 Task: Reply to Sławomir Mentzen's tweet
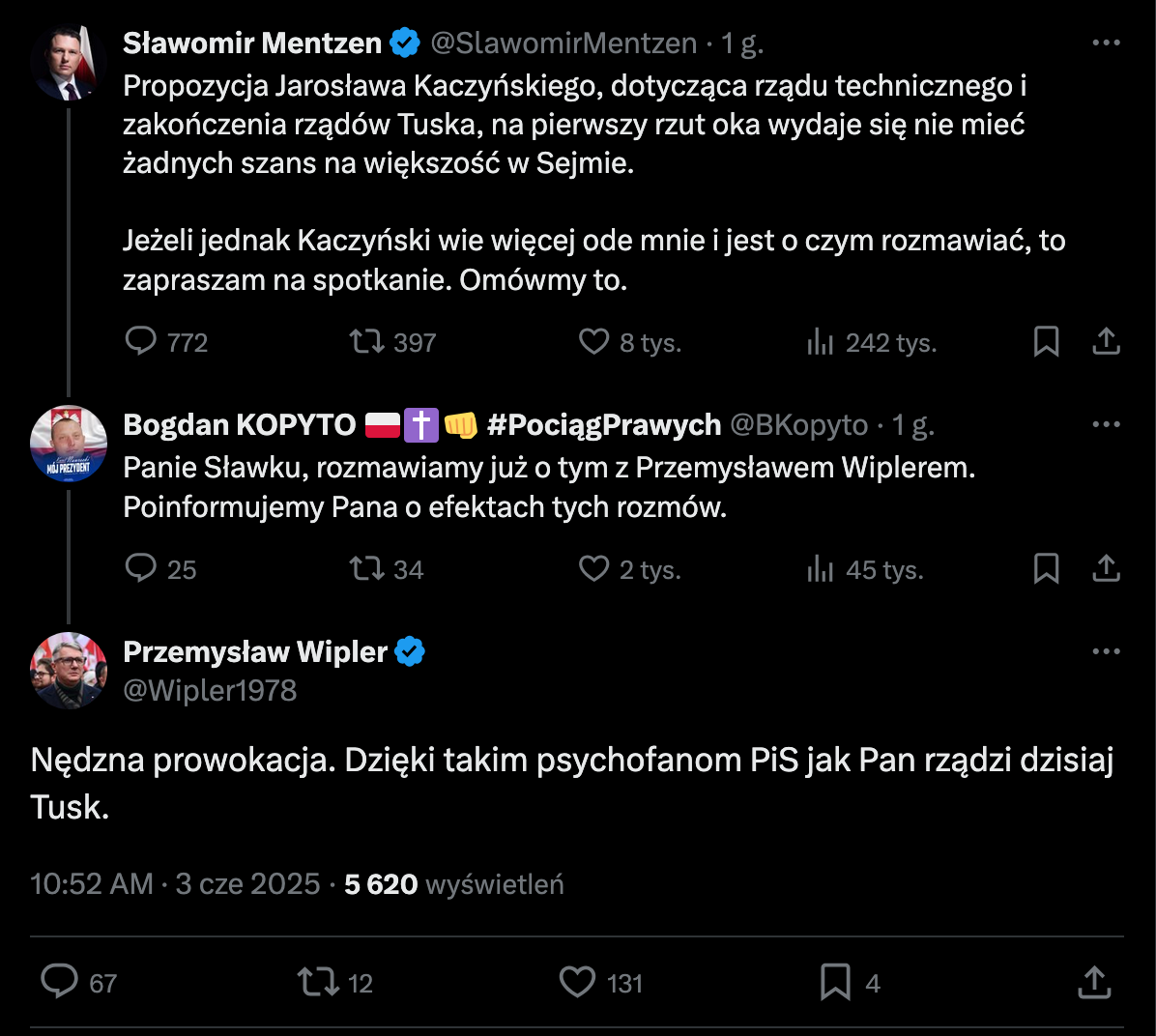click(x=141, y=342)
